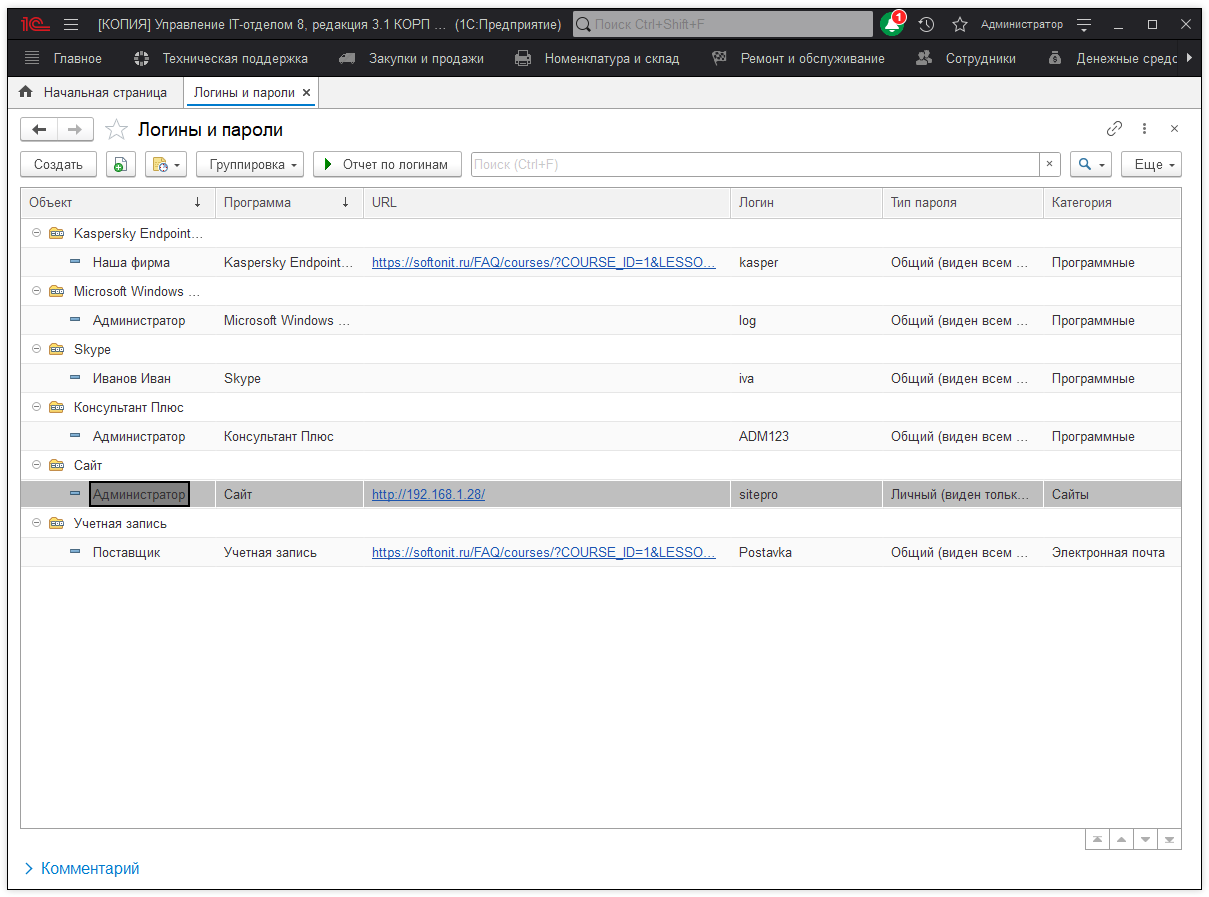Create new item by copying icon
Viewport: 1209px width, 897px height.
[x=120, y=164]
